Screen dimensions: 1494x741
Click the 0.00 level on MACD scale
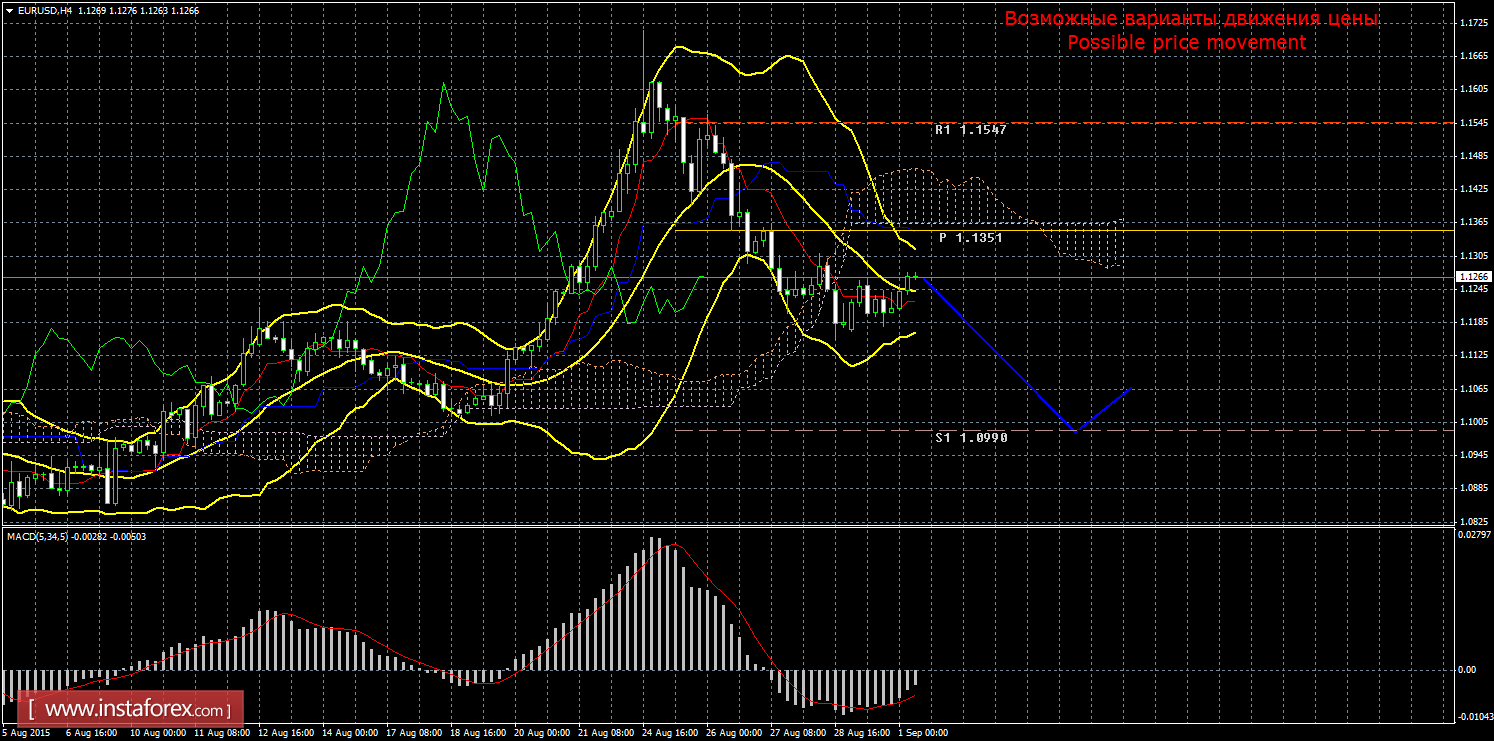pyautogui.click(x=1466, y=669)
